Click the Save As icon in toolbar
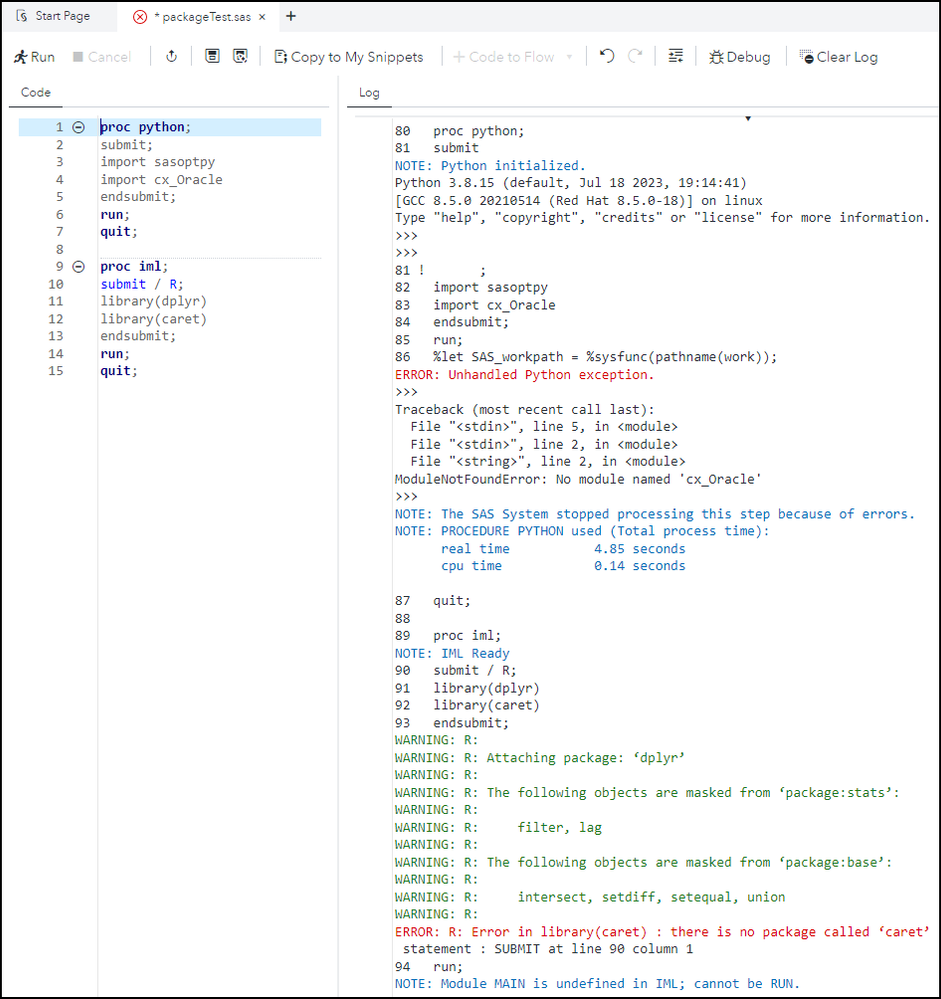 point(240,57)
